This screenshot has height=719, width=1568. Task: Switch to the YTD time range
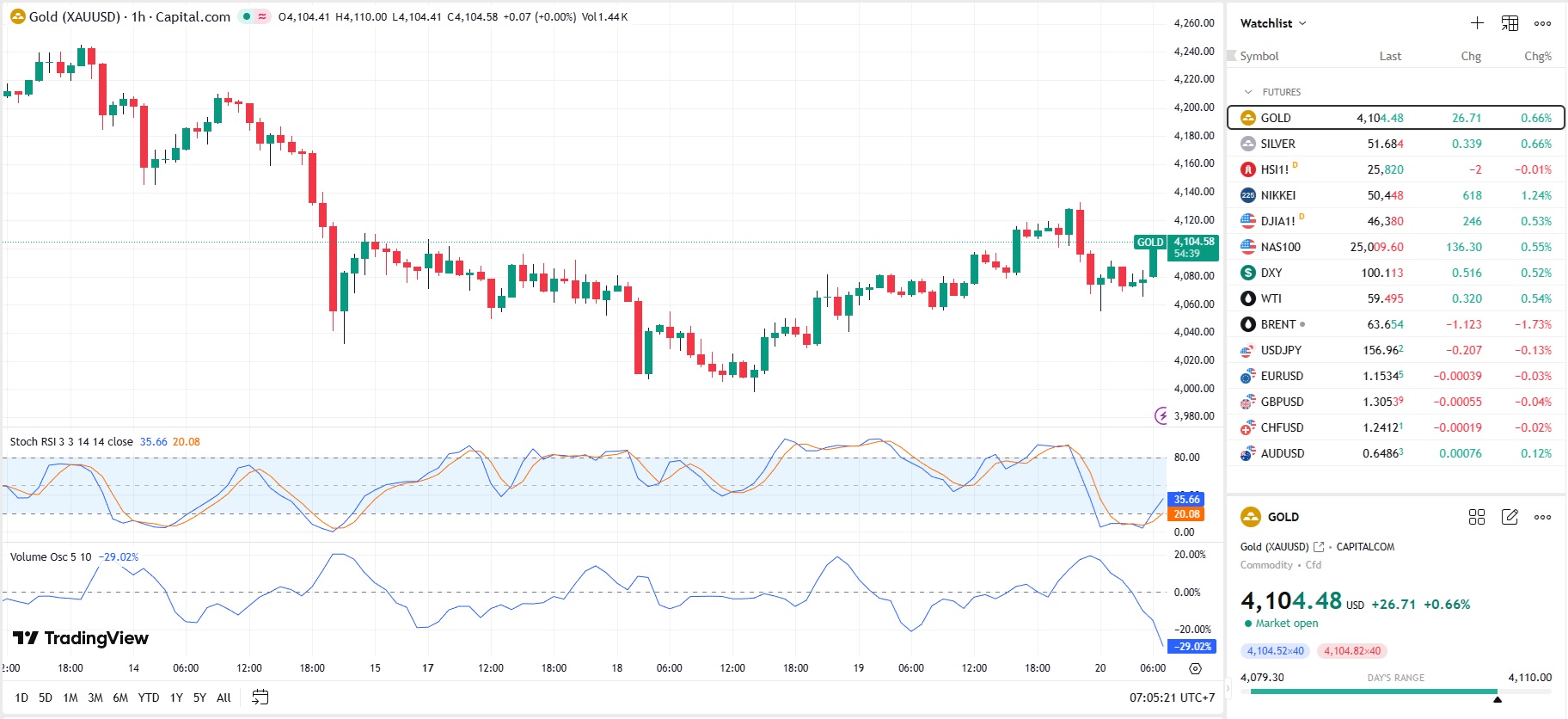click(149, 697)
